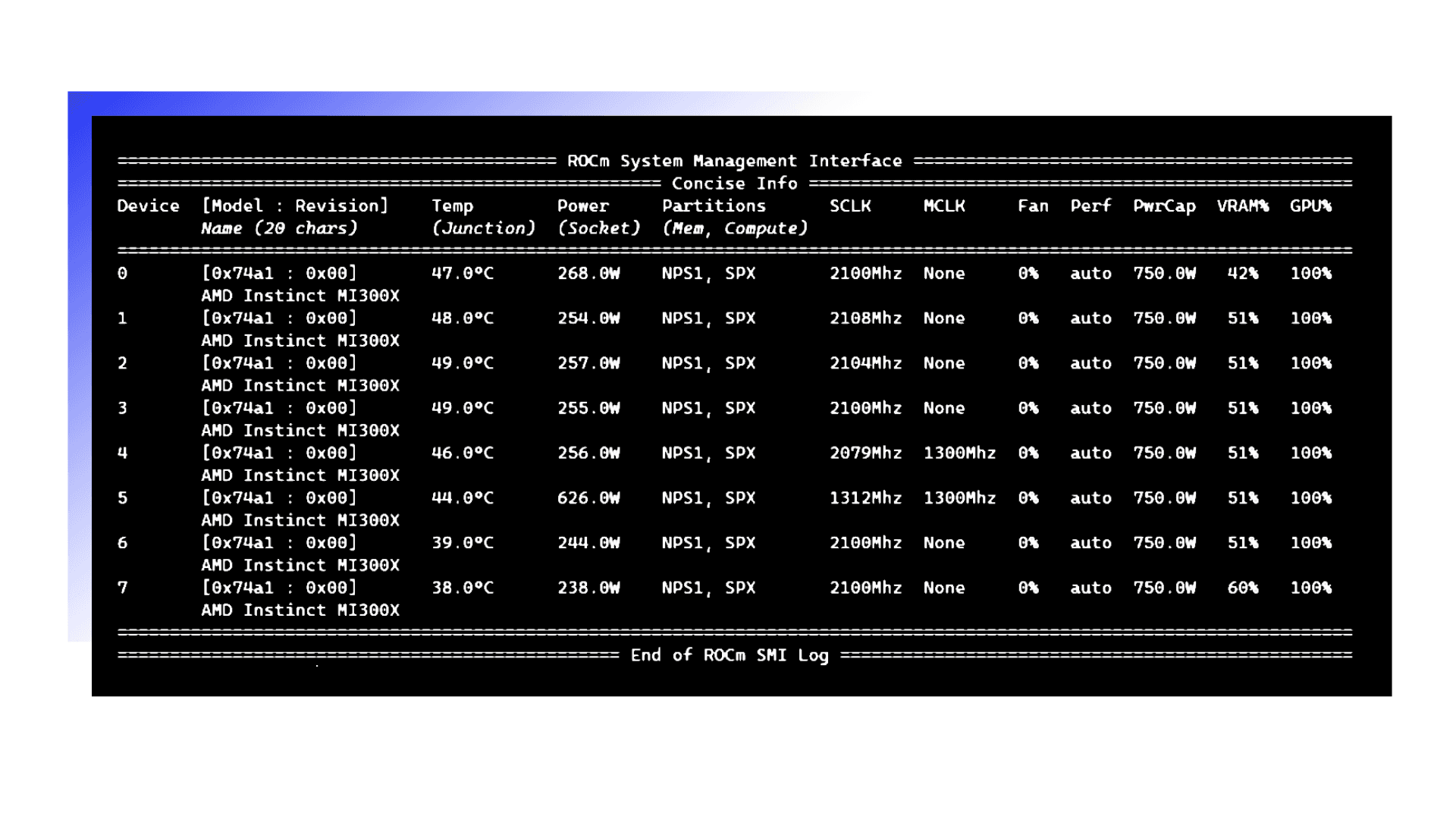Viewport: 1456px width, 819px height.
Task: Click the 'VRAM%' column header
Action: [1243, 206]
